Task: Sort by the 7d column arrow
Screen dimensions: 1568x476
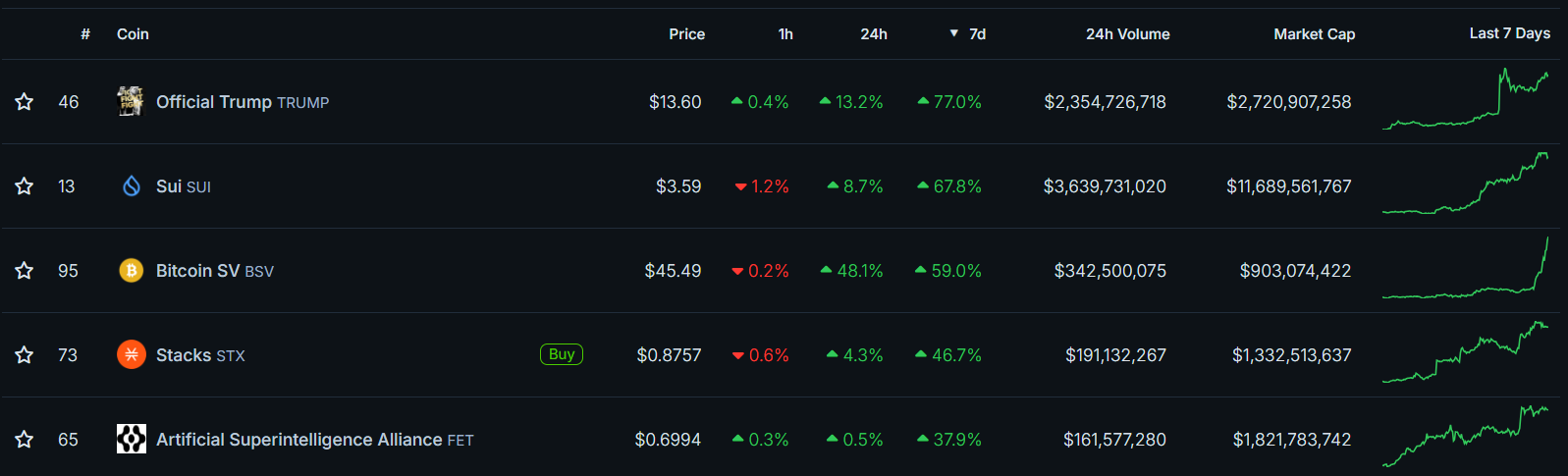Action: pyautogui.click(x=954, y=33)
